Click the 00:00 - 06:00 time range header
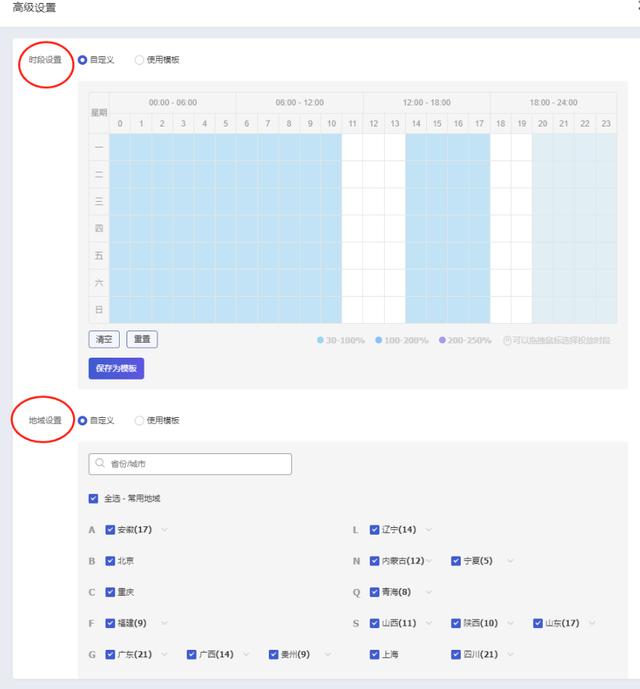The height and width of the screenshot is (689, 640). [173, 102]
